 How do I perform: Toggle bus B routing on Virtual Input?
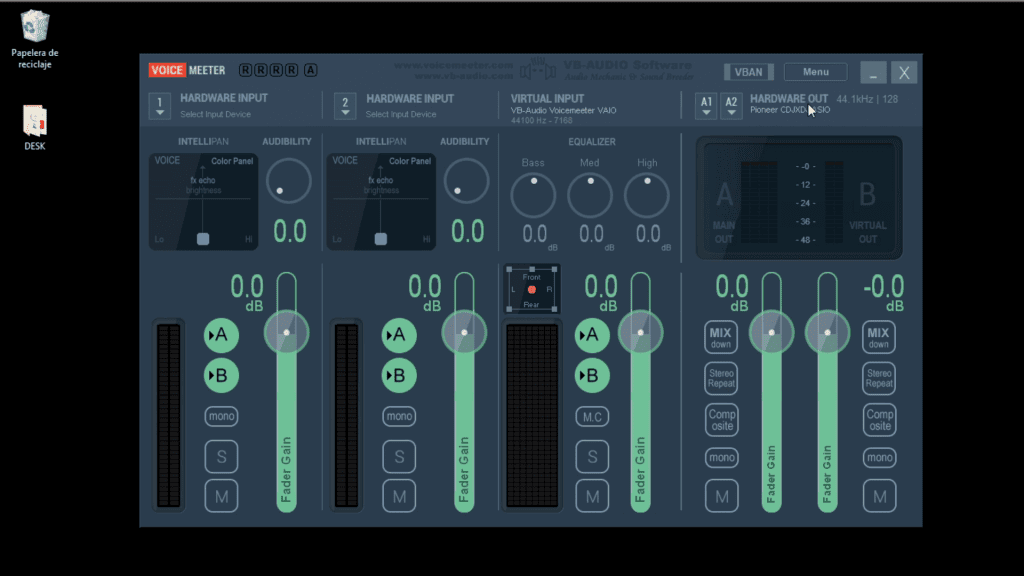pos(592,376)
